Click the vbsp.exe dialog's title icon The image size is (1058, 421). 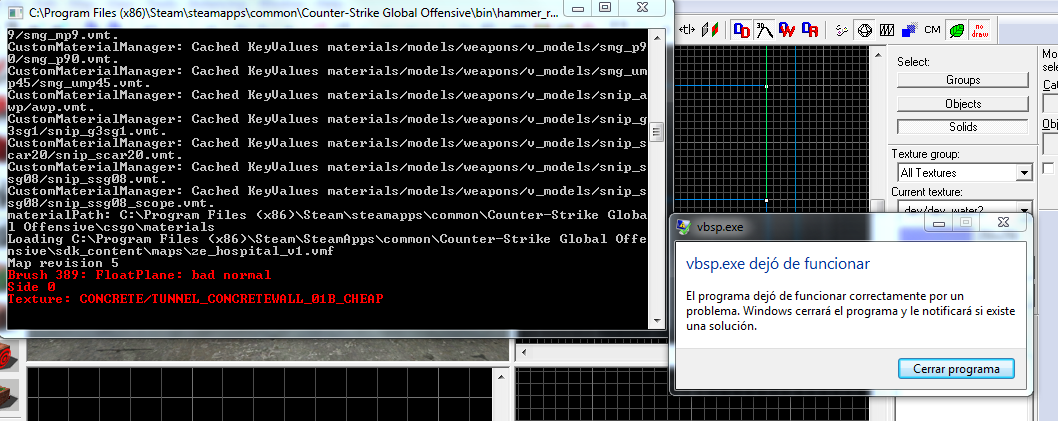[684, 227]
